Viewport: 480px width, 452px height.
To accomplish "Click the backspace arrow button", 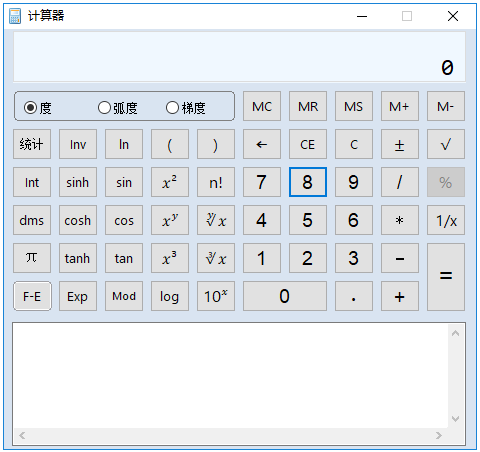I will click(x=262, y=144).
